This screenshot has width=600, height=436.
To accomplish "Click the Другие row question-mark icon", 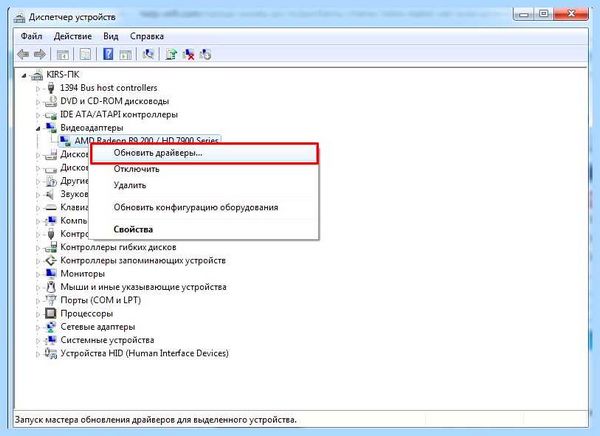I will click(51, 181).
